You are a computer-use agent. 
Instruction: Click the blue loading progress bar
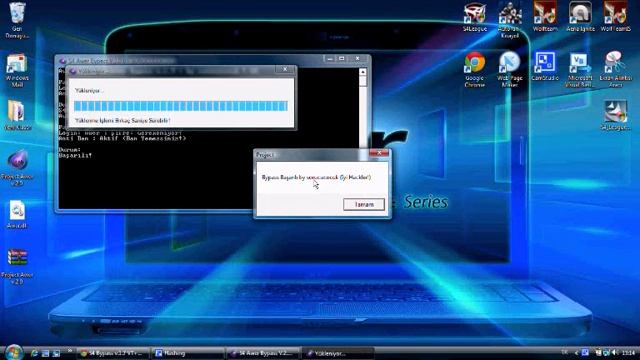tap(181, 106)
